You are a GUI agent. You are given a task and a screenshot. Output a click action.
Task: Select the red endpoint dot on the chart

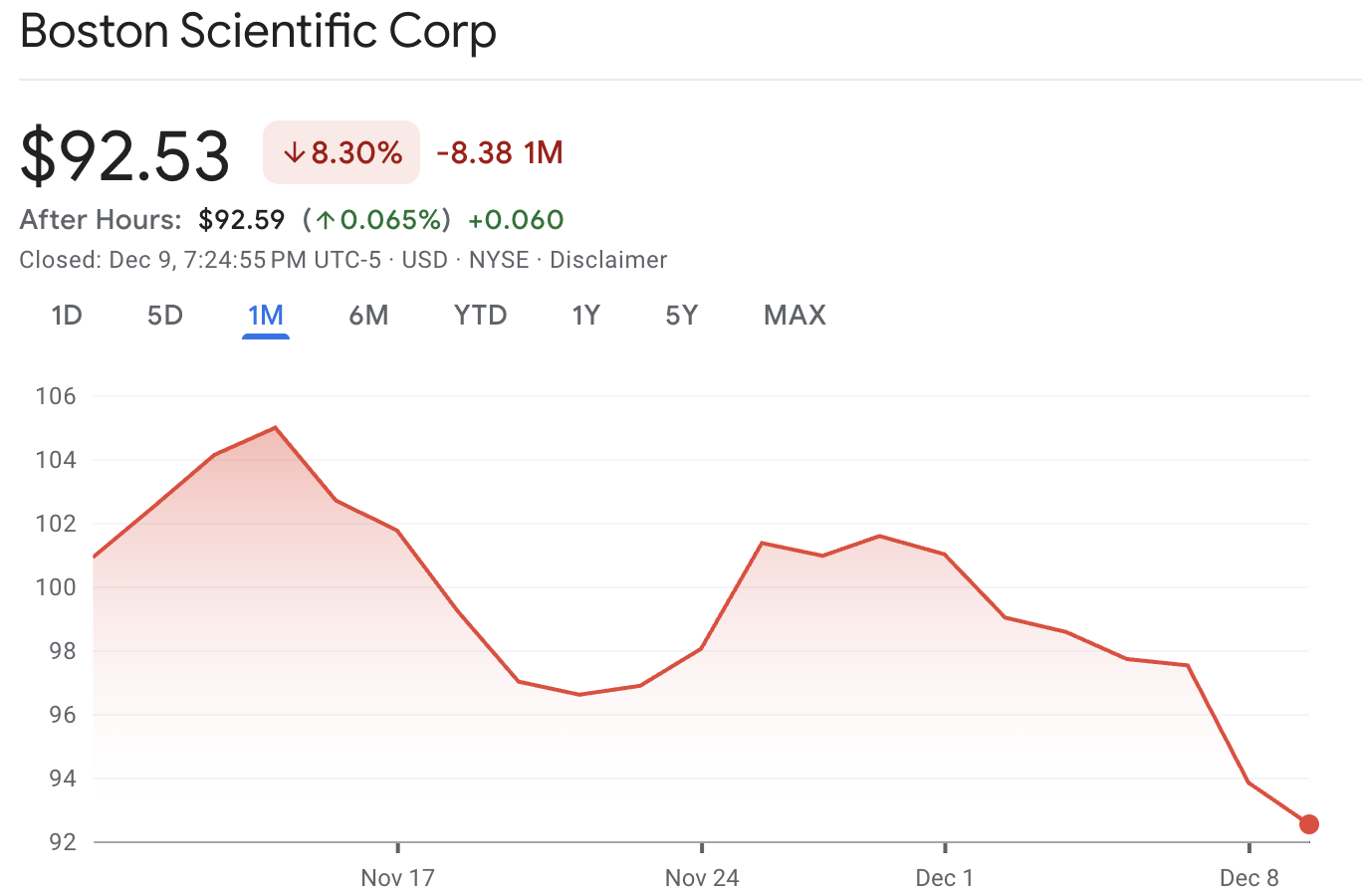click(1309, 823)
